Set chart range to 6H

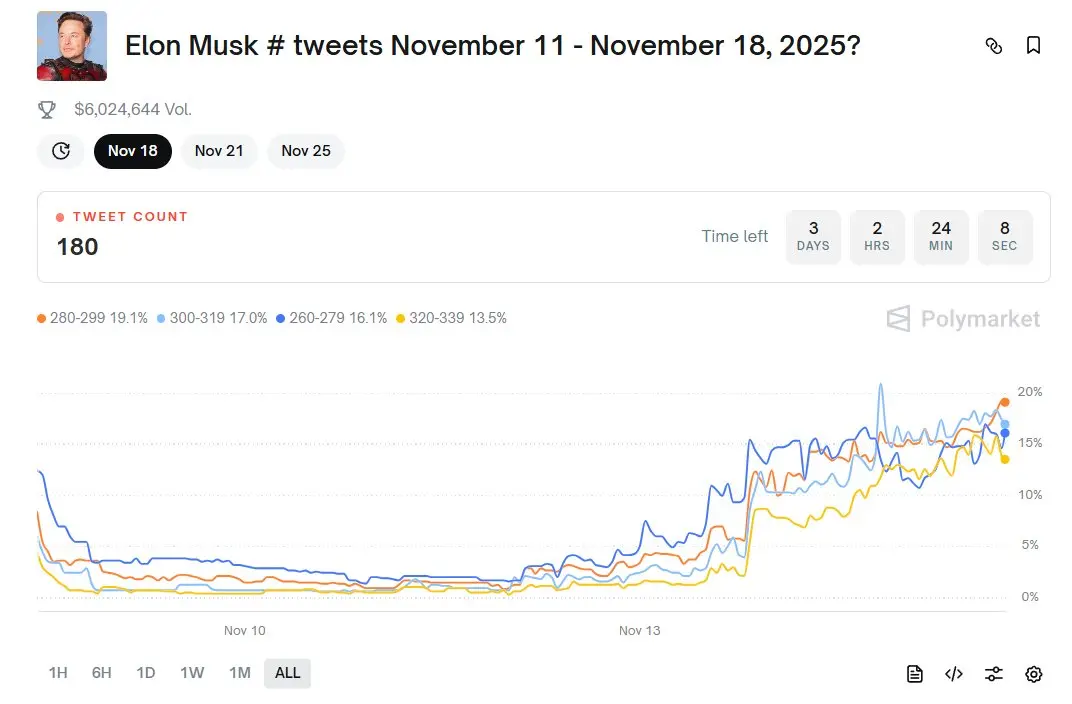[102, 673]
